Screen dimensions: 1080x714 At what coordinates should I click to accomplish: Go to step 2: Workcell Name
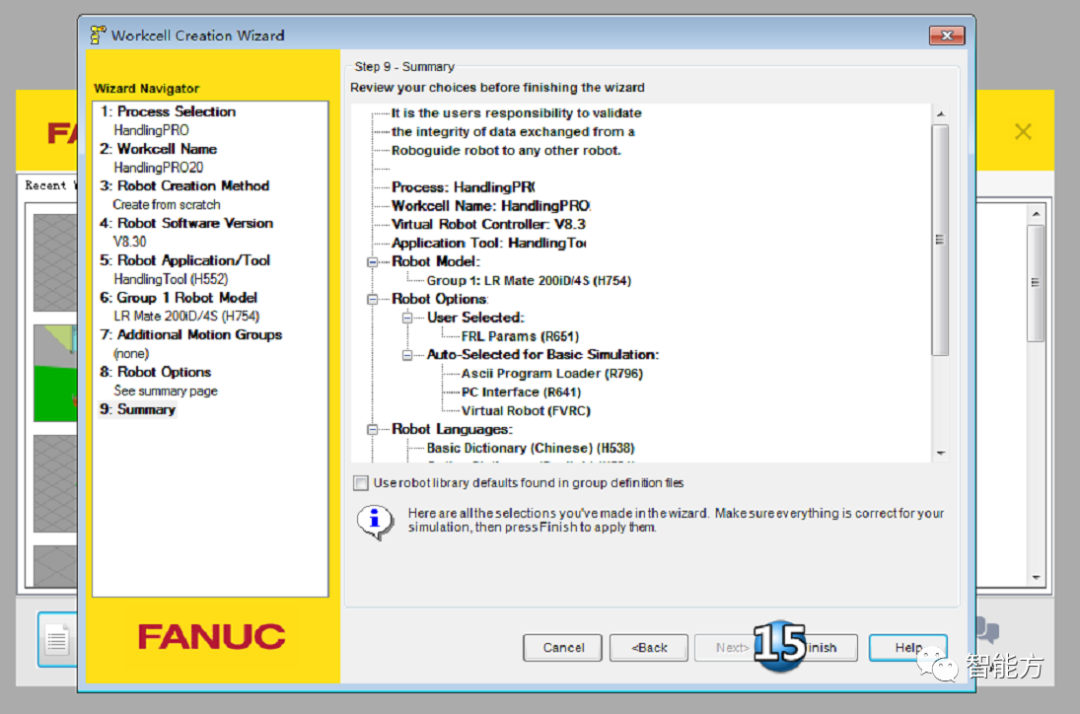158,149
